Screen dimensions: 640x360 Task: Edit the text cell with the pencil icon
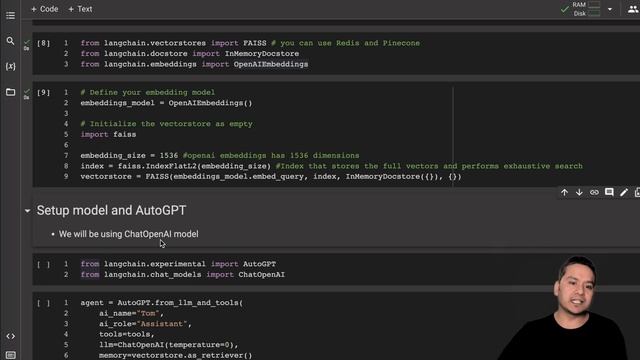coord(624,192)
